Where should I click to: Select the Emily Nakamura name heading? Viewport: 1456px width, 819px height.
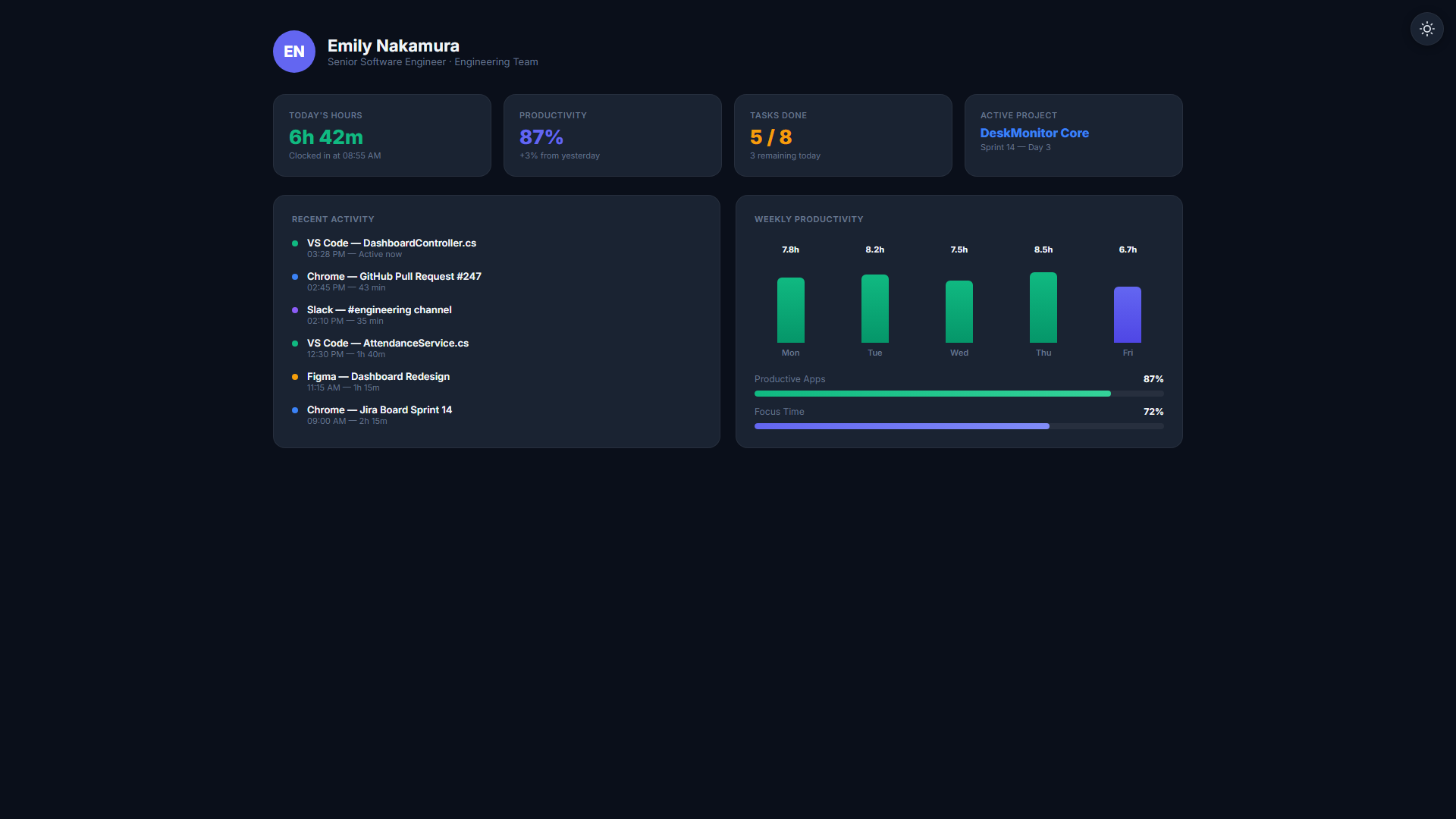click(x=393, y=45)
